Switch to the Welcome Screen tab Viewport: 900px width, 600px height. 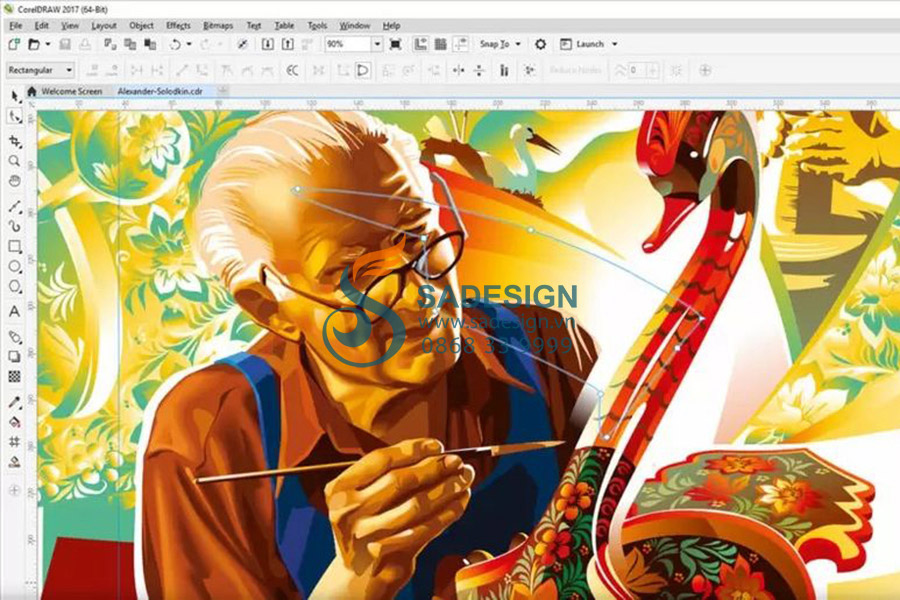click(66, 91)
